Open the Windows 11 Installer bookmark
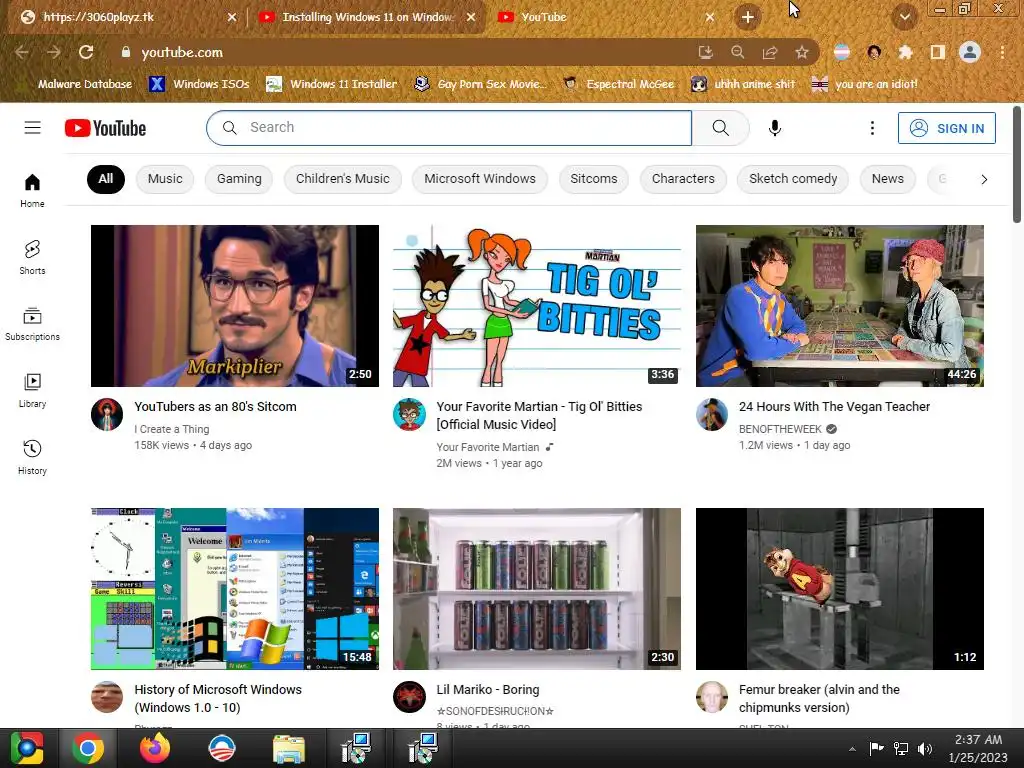This screenshot has width=1024, height=768. point(332,84)
